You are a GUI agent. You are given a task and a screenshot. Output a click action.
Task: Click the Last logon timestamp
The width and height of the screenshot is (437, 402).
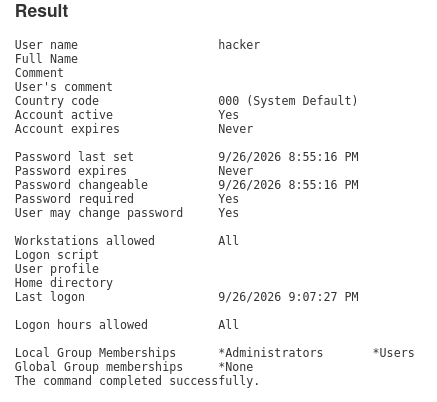(288, 297)
